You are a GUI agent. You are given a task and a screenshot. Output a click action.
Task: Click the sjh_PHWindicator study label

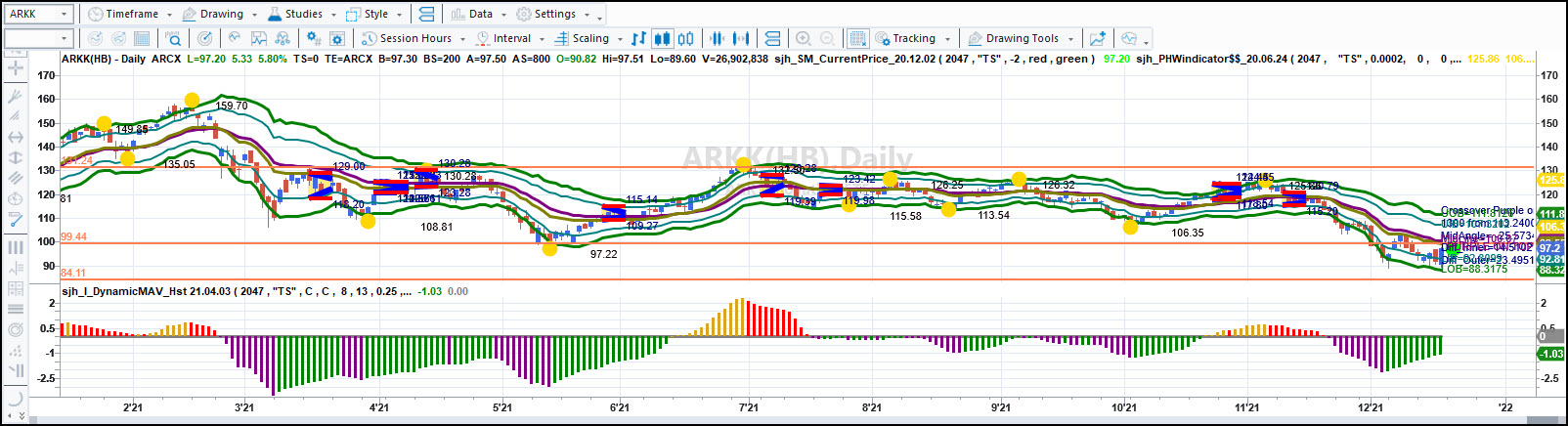tap(1299, 59)
